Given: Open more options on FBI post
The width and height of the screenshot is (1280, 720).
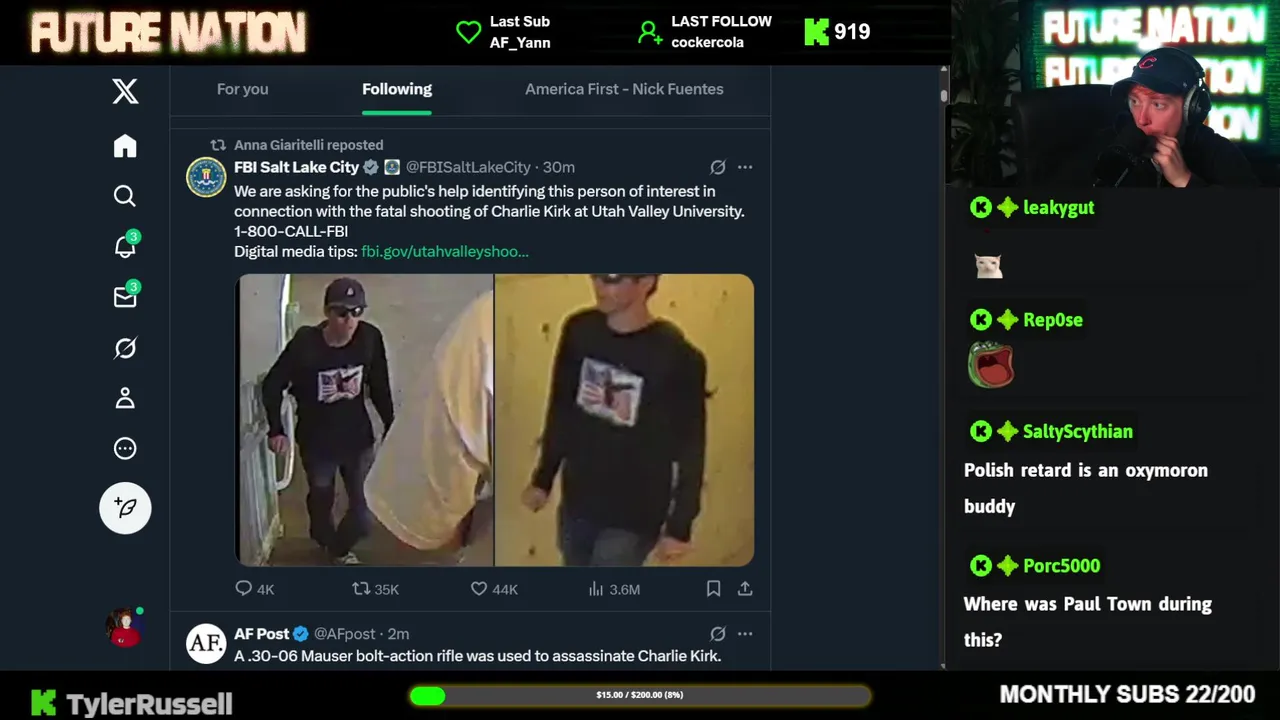Looking at the screenshot, I should coord(745,167).
